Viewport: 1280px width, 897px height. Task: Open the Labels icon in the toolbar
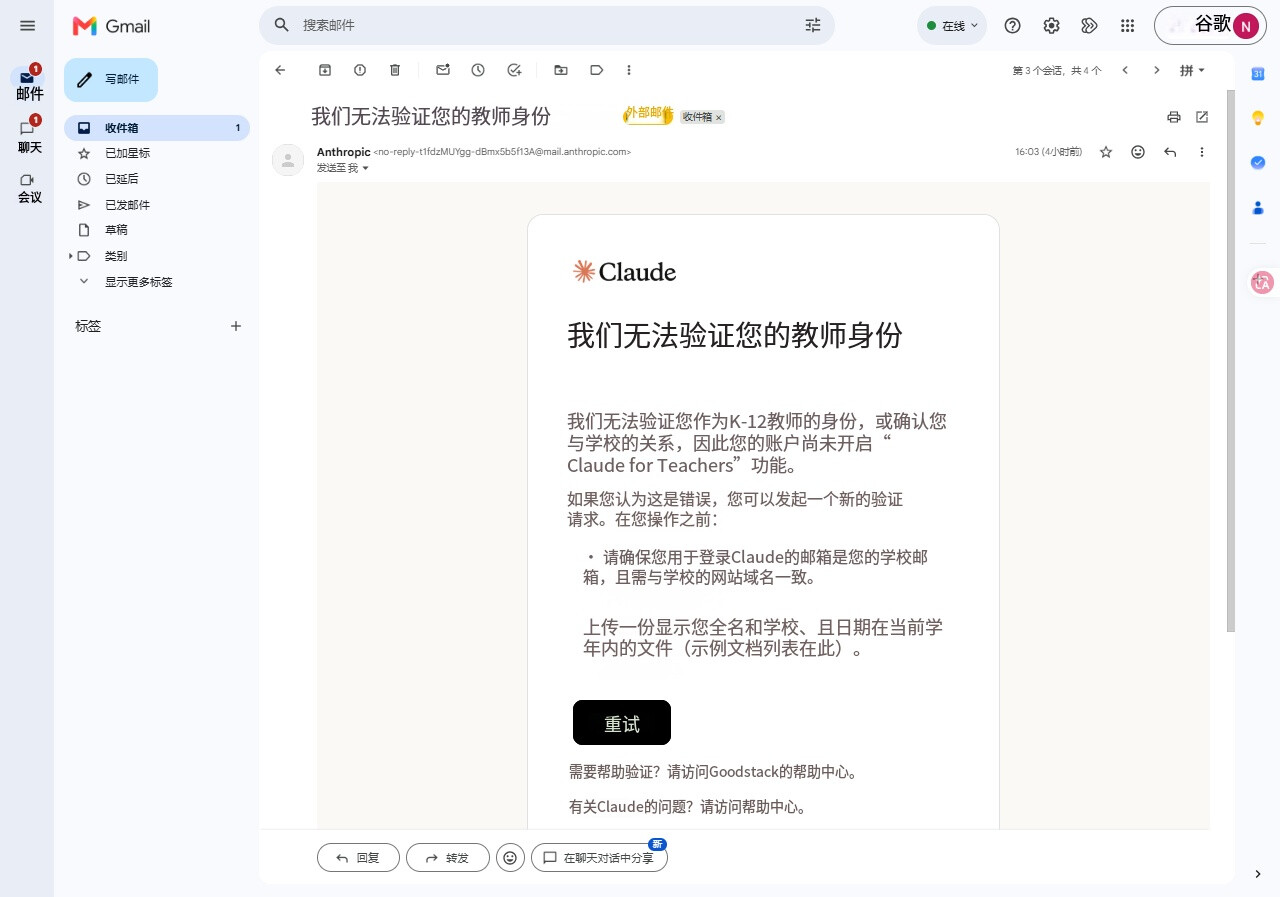[x=596, y=70]
